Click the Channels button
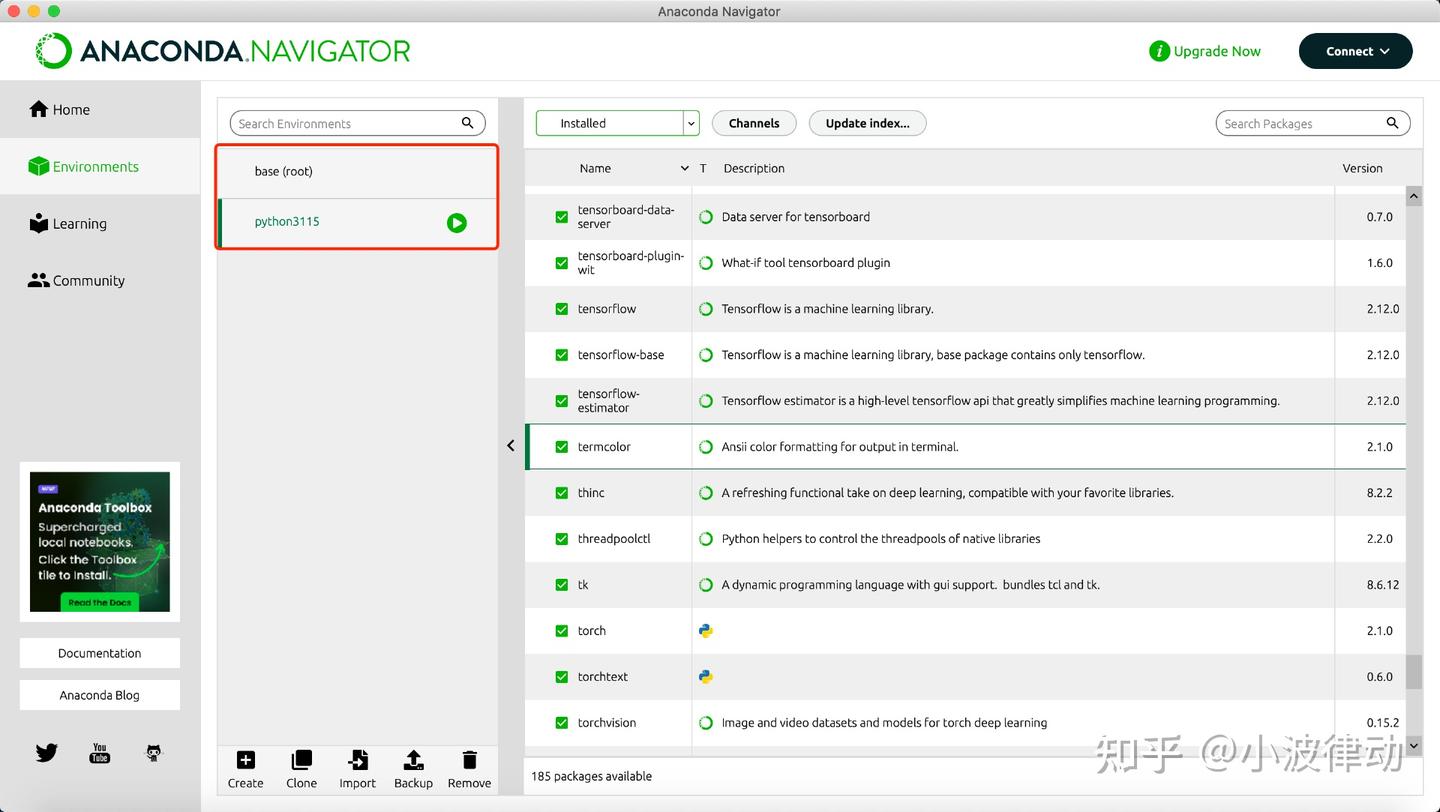This screenshot has height=812, width=1440. pos(754,123)
